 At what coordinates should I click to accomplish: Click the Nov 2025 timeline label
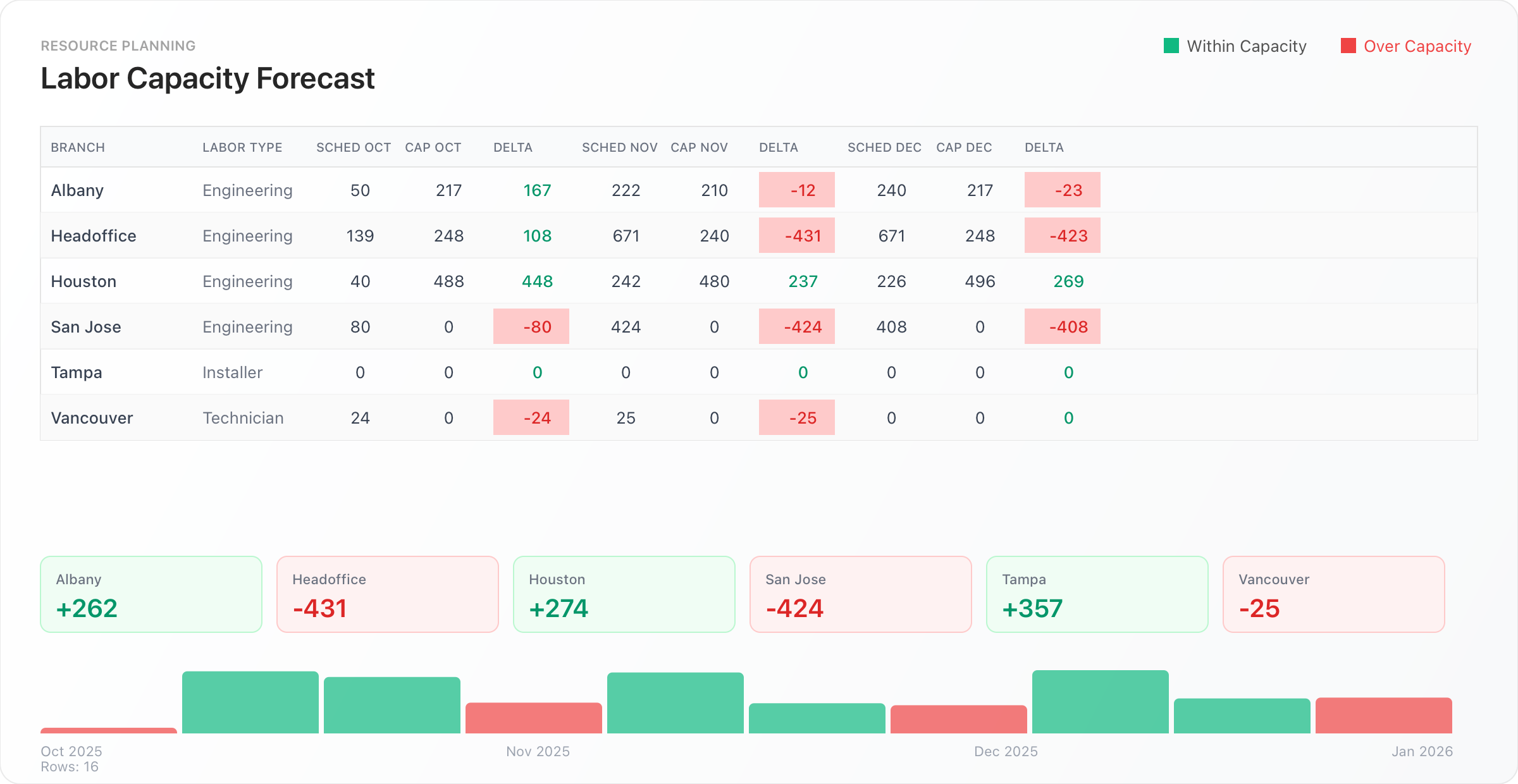[x=538, y=751]
